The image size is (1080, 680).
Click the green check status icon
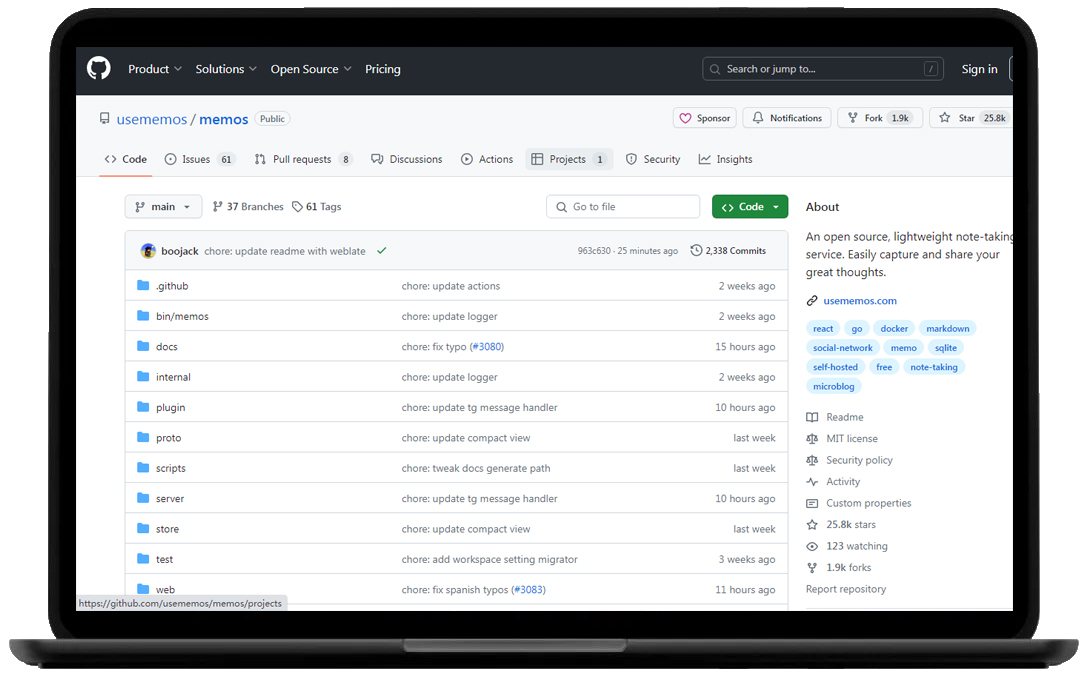point(381,251)
